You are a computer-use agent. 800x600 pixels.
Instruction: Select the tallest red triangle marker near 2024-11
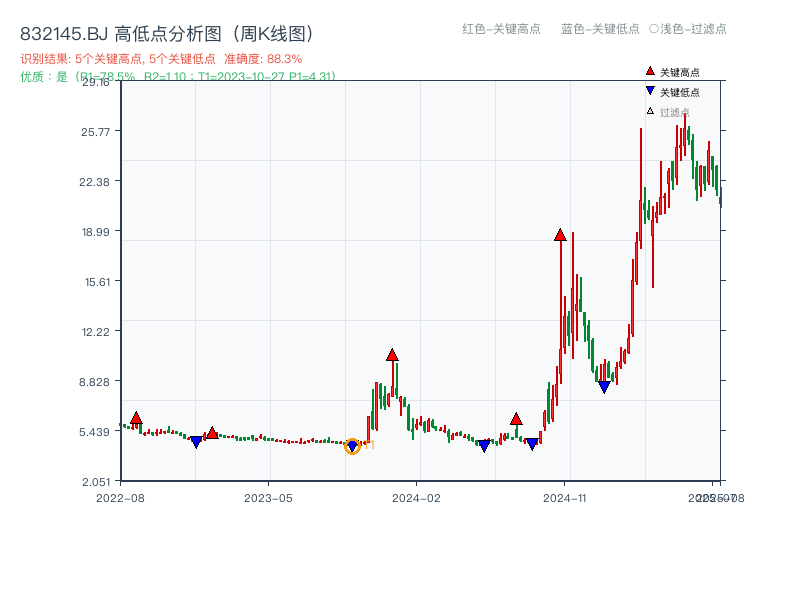coord(559,236)
